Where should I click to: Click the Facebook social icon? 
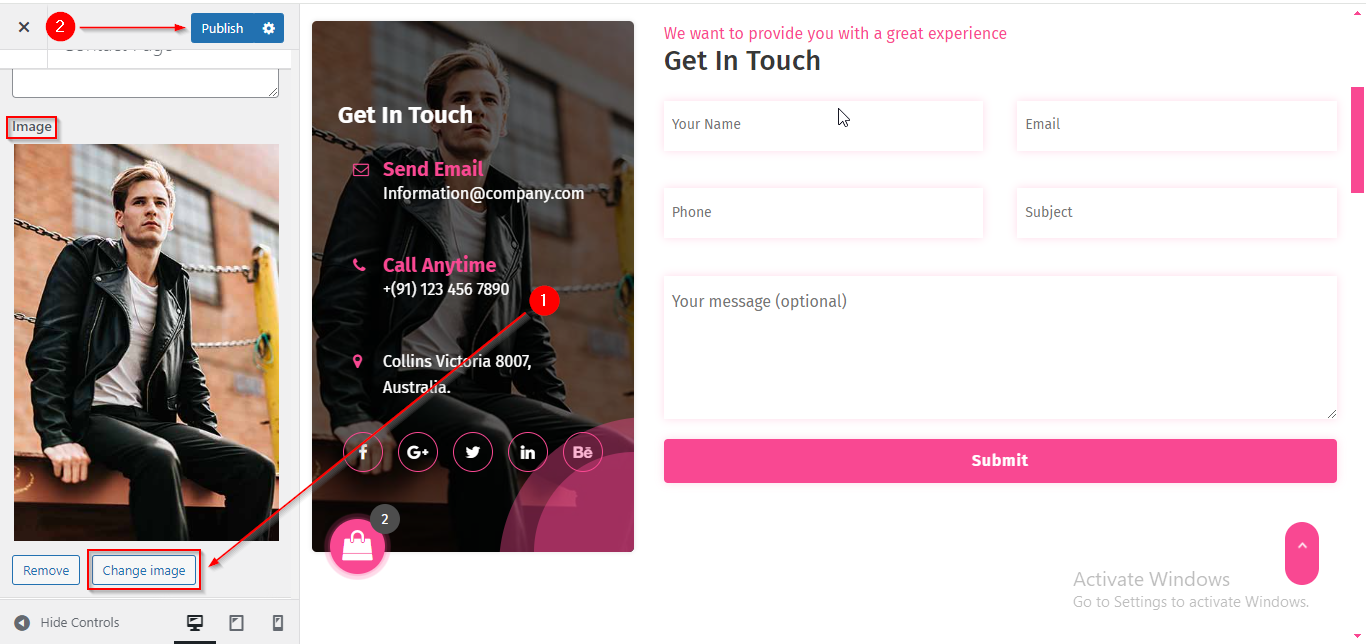363,452
